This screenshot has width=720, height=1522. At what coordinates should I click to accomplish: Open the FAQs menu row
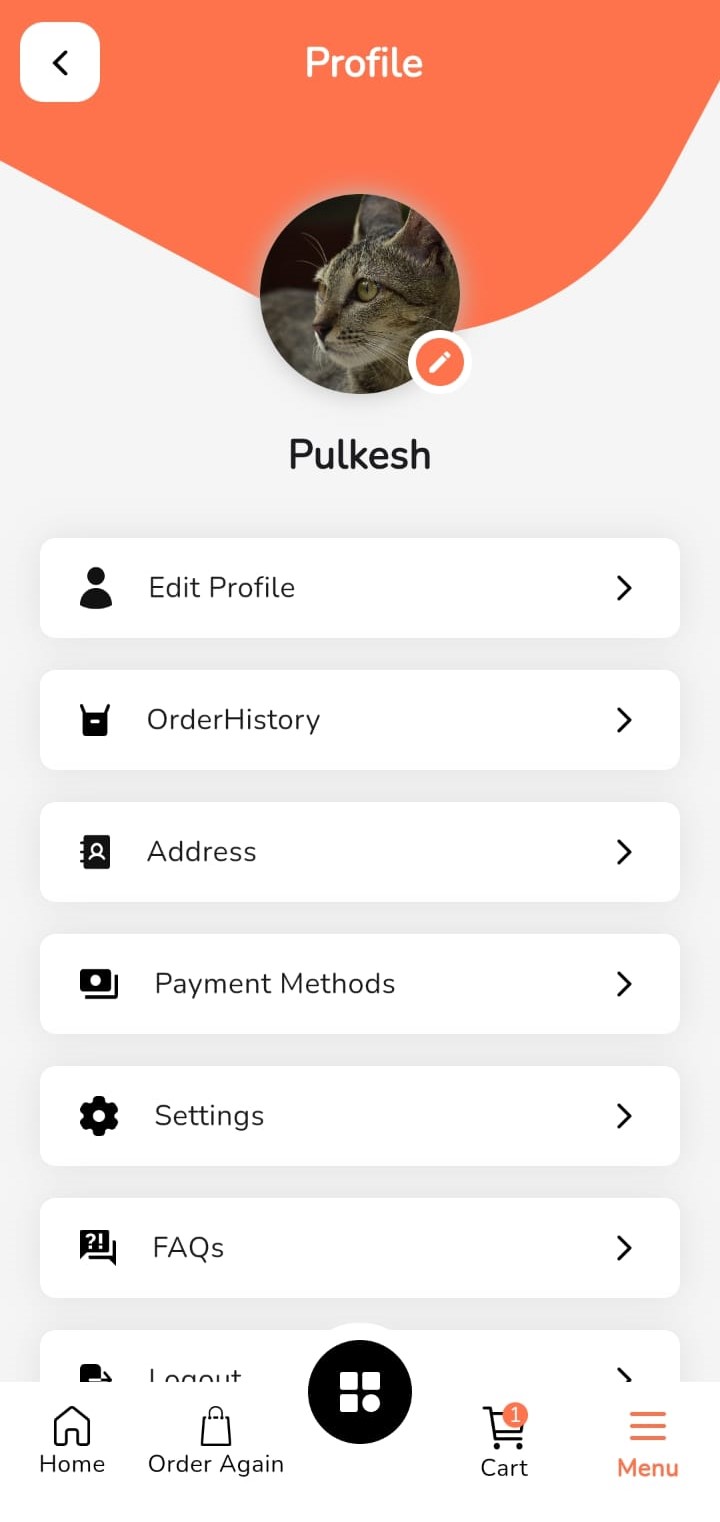tap(360, 1248)
